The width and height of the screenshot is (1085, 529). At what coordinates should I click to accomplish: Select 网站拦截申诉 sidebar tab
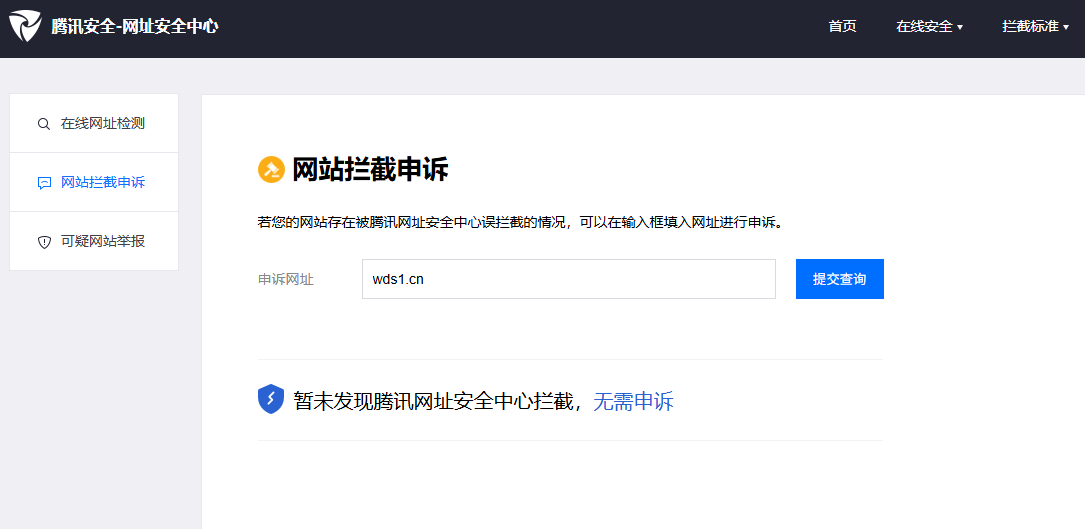[94, 182]
